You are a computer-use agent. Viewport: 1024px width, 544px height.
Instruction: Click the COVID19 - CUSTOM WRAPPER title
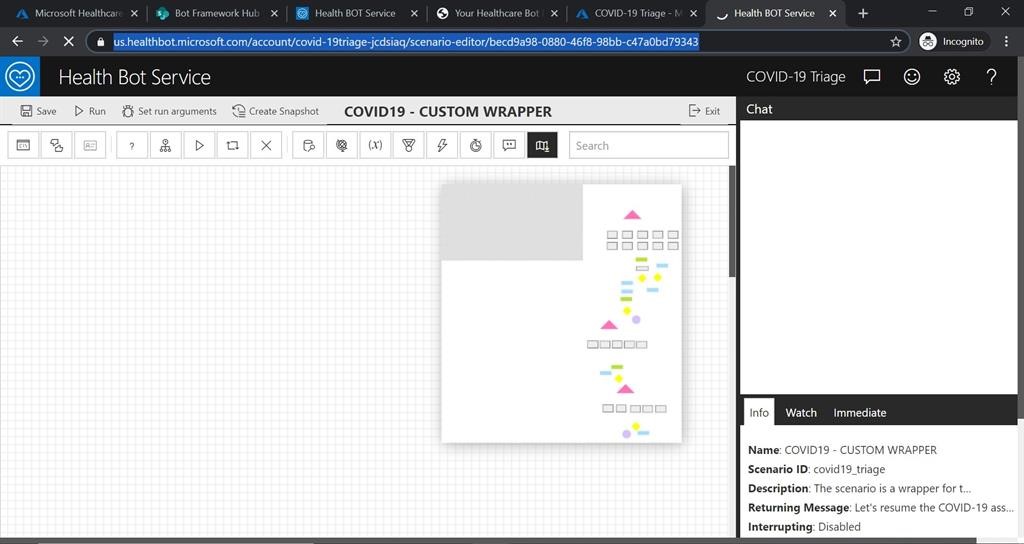click(448, 112)
